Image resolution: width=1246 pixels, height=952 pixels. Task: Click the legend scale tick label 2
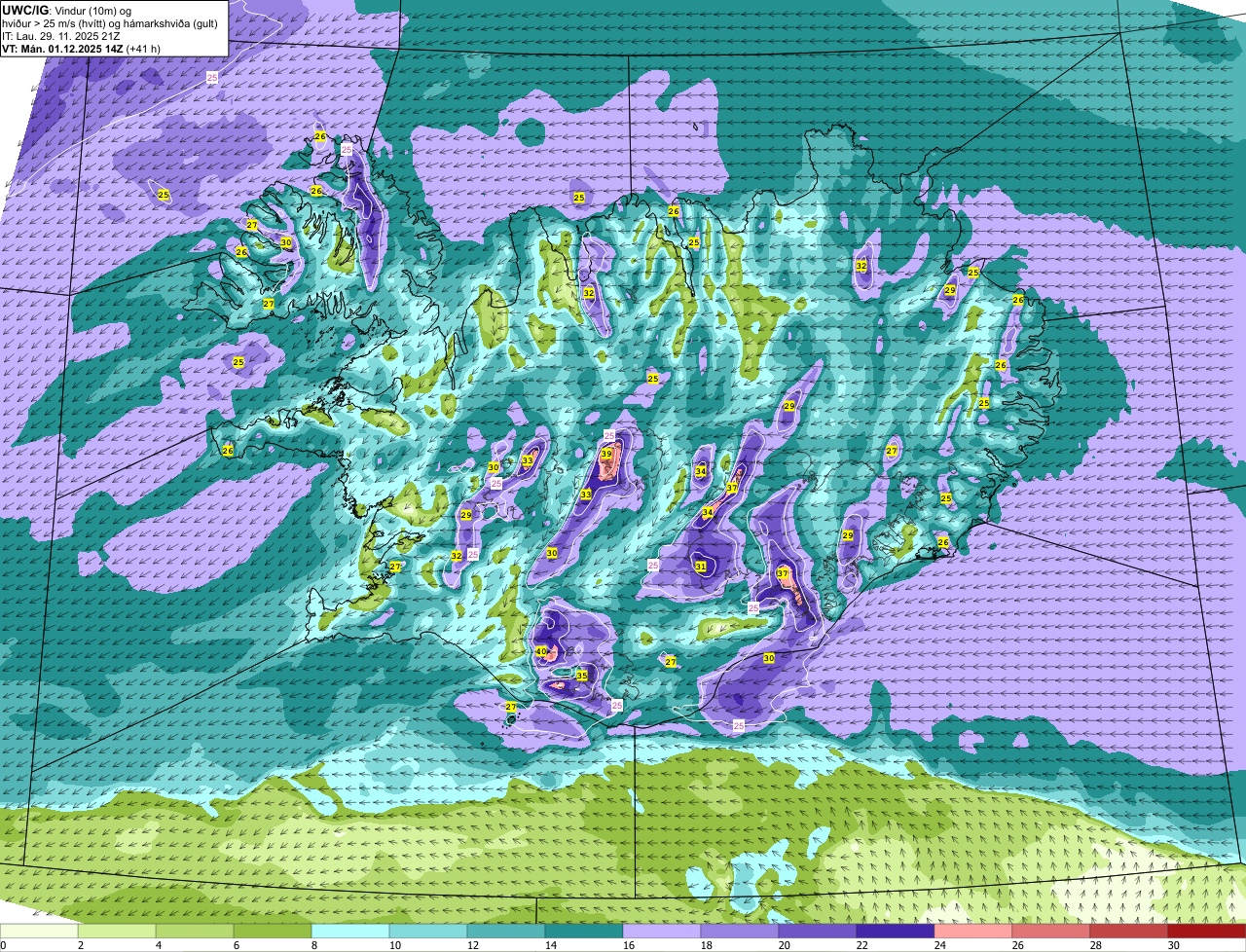tap(81, 945)
